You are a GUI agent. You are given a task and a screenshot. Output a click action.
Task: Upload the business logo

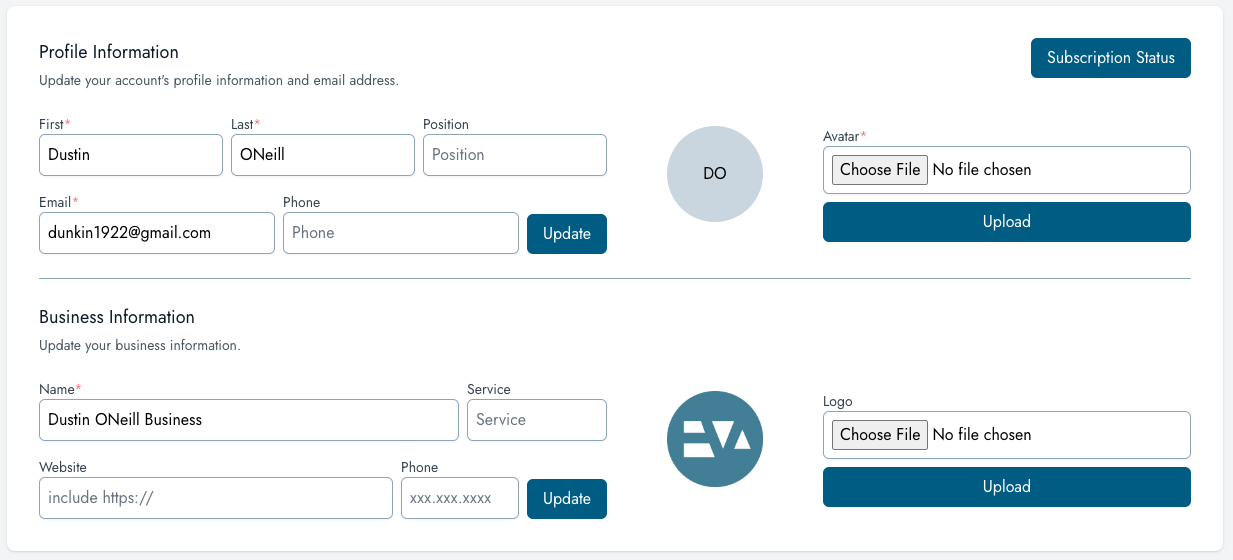pyautogui.click(x=1006, y=487)
